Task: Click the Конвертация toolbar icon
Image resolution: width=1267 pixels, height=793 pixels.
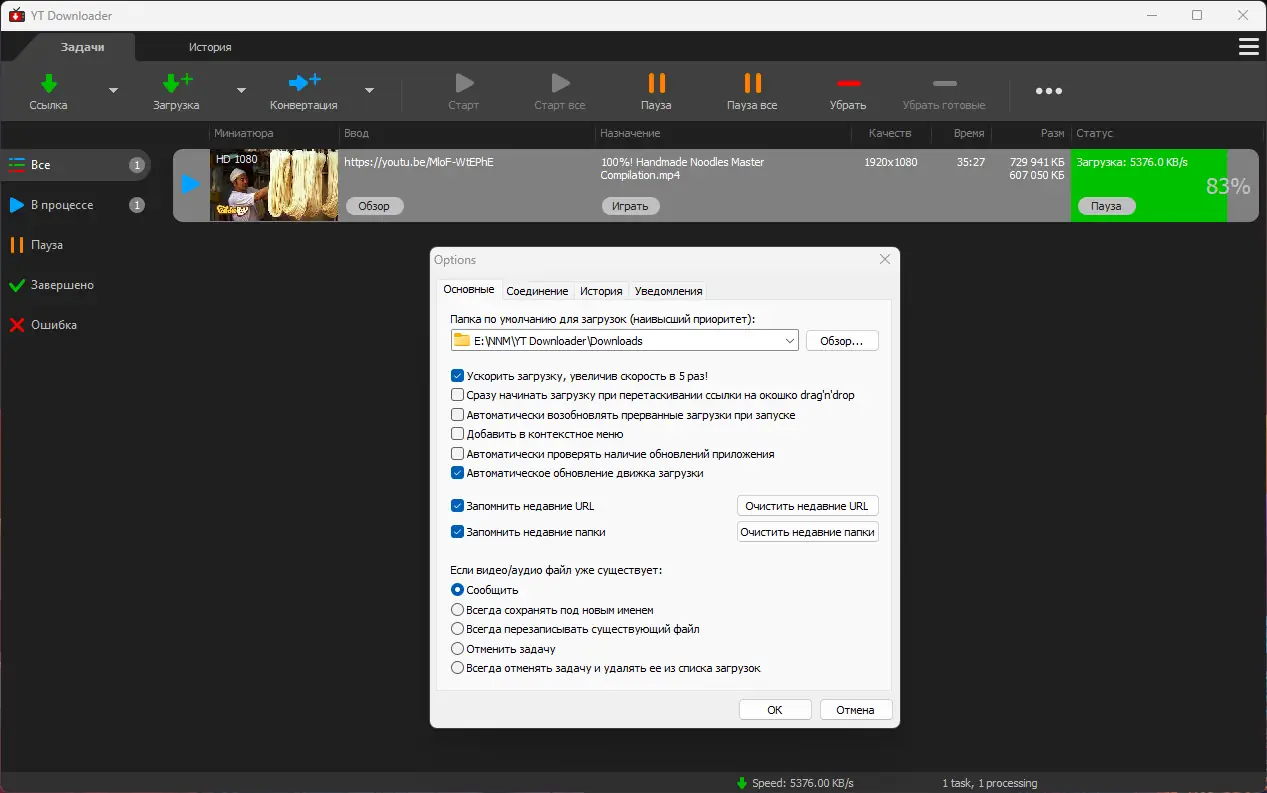Action: click(304, 82)
